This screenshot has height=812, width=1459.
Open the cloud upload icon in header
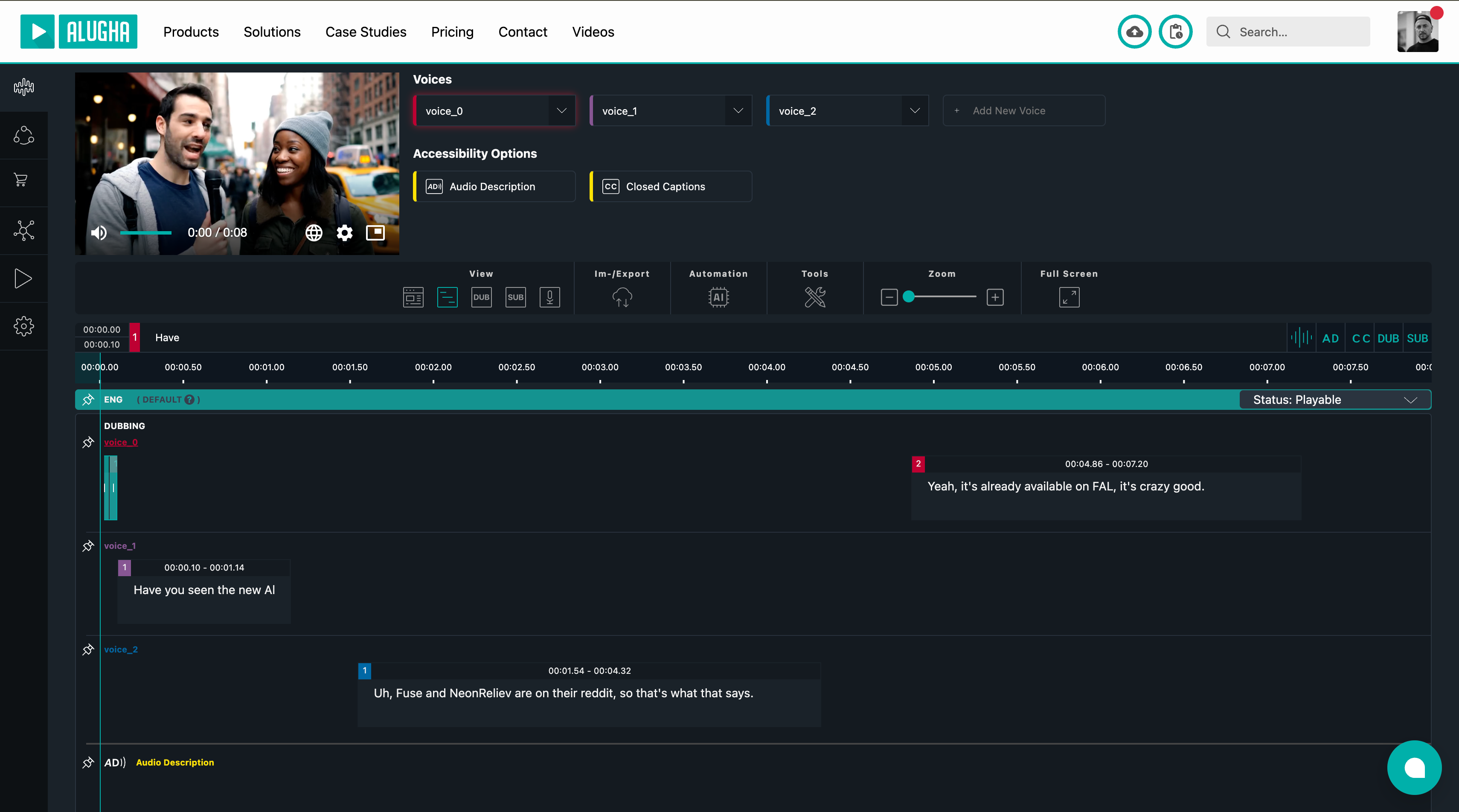click(1134, 32)
